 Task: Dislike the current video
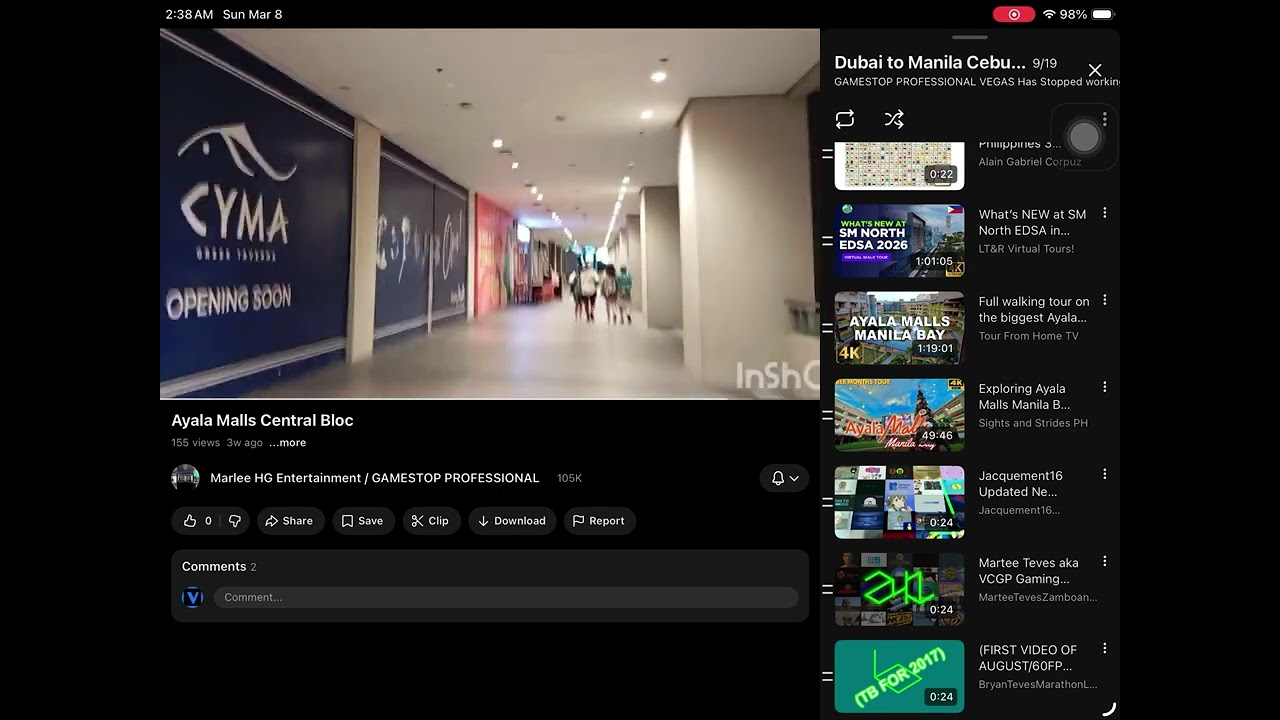235,521
